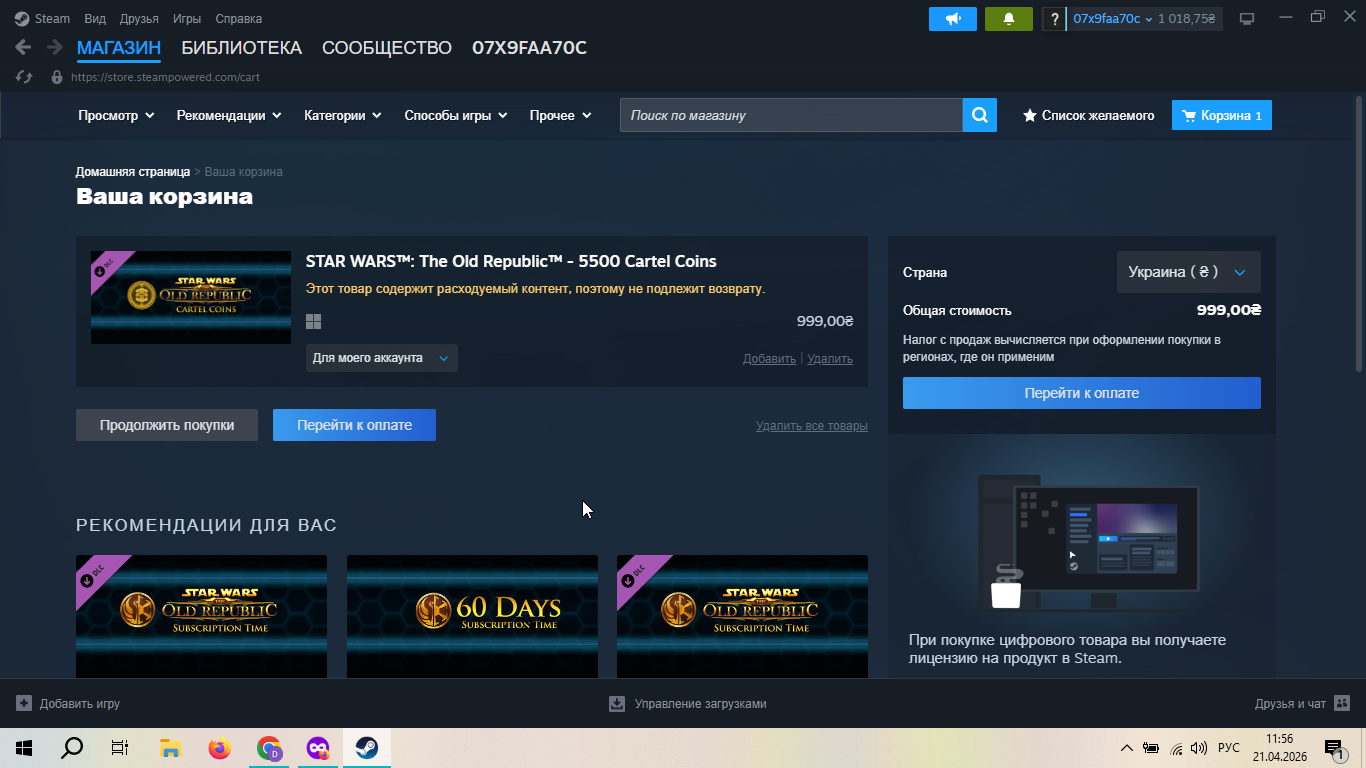This screenshot has width=1366, height=768.
Task: Launch File Explorer from the taskbar
Action: [170, 747]
